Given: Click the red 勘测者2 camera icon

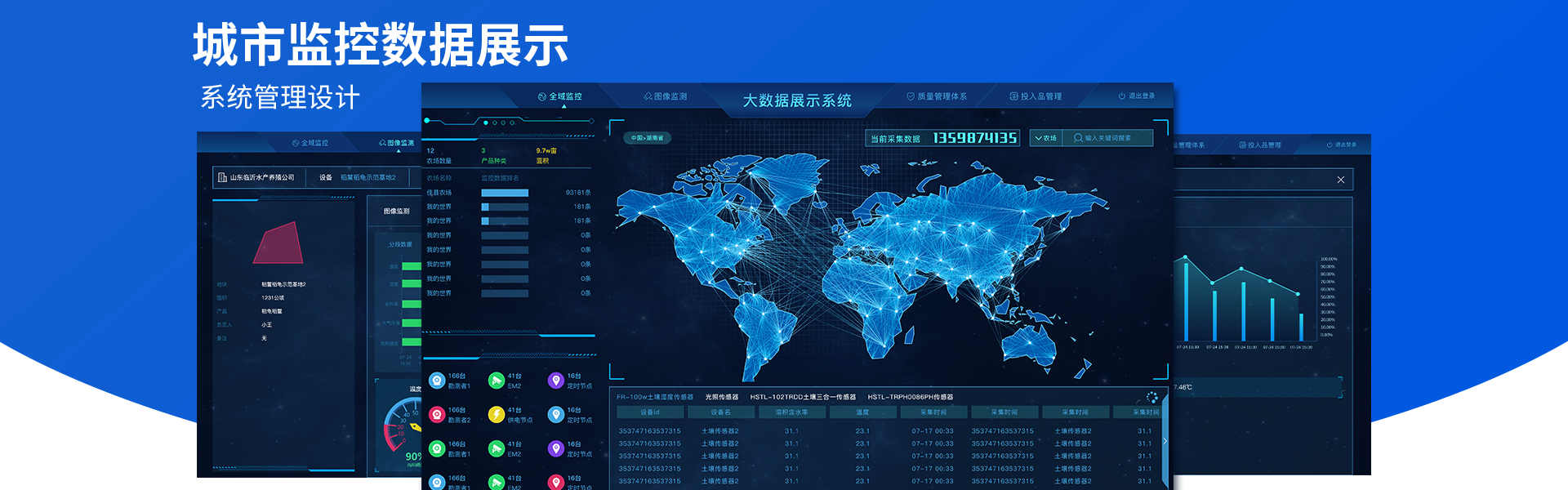Looking at the screenshot, I should click(437, 415).
